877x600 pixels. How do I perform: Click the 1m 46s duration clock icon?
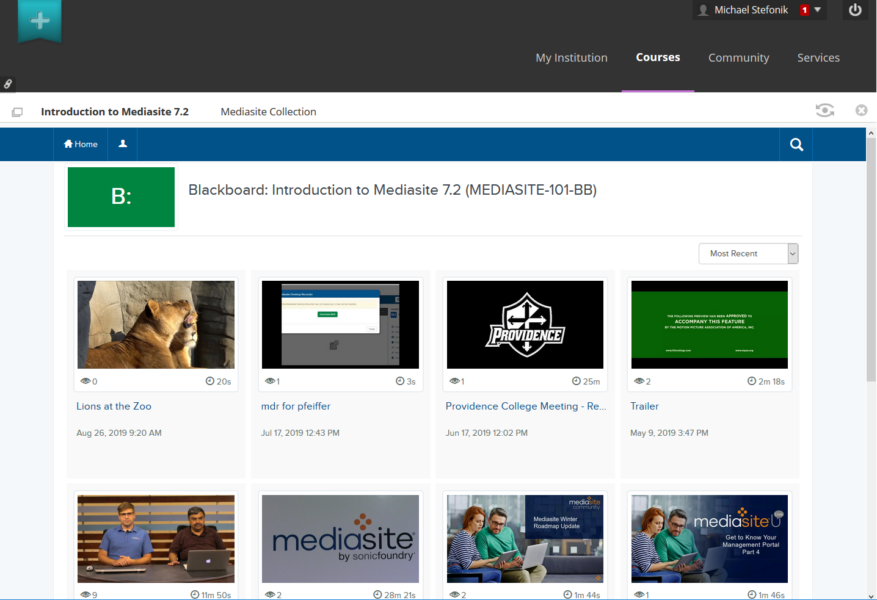tap(752, 594)
